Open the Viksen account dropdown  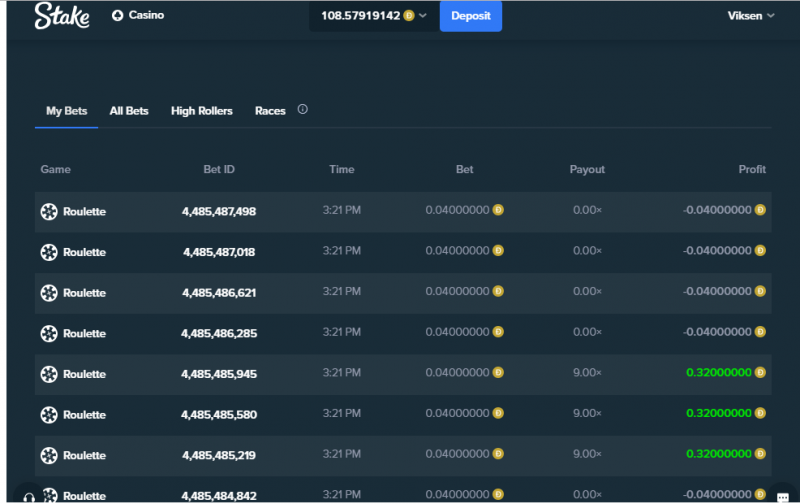751,16
